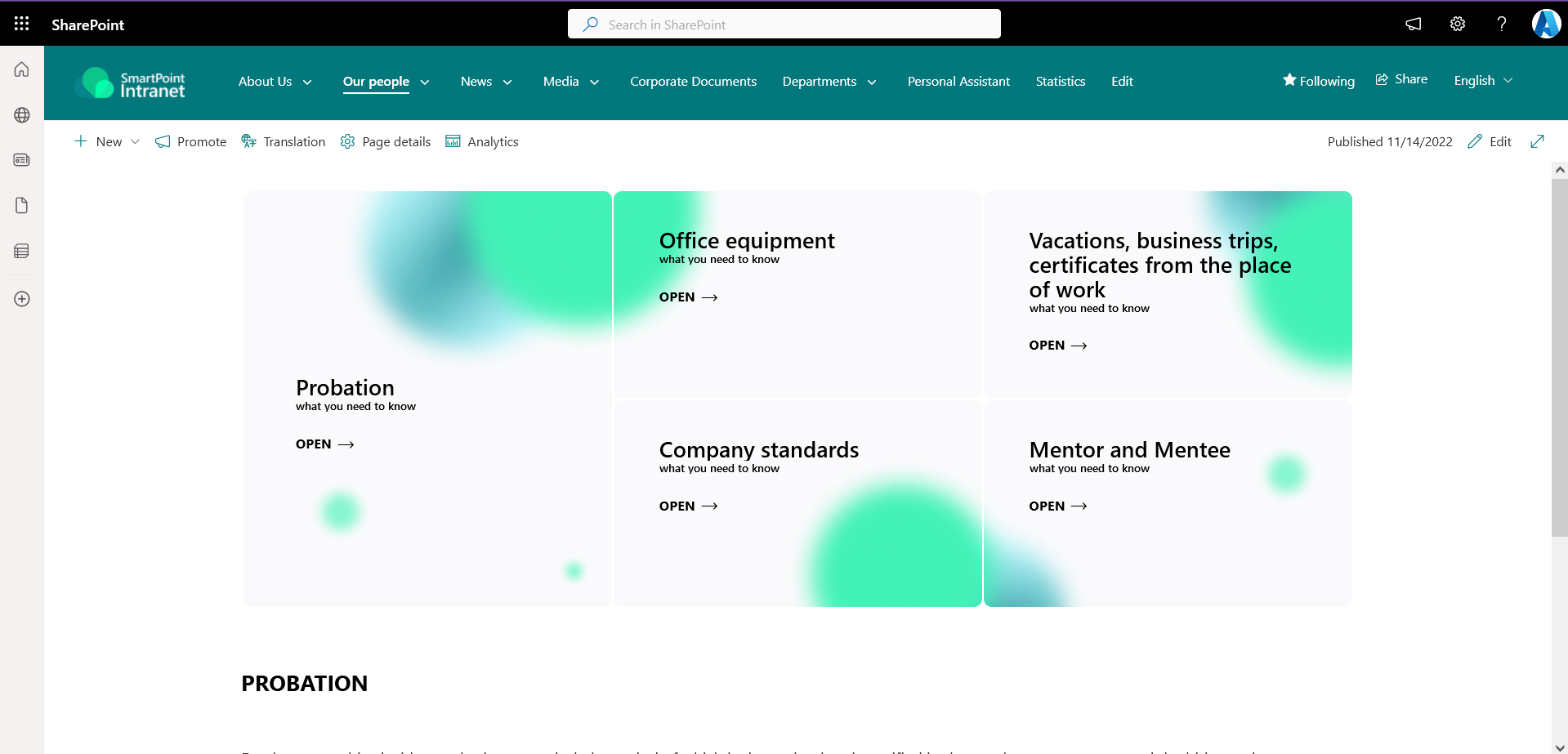This screenshot has height=754, width=1568.
Task: Click OPEN link under Office equipment
Action: 688,297
